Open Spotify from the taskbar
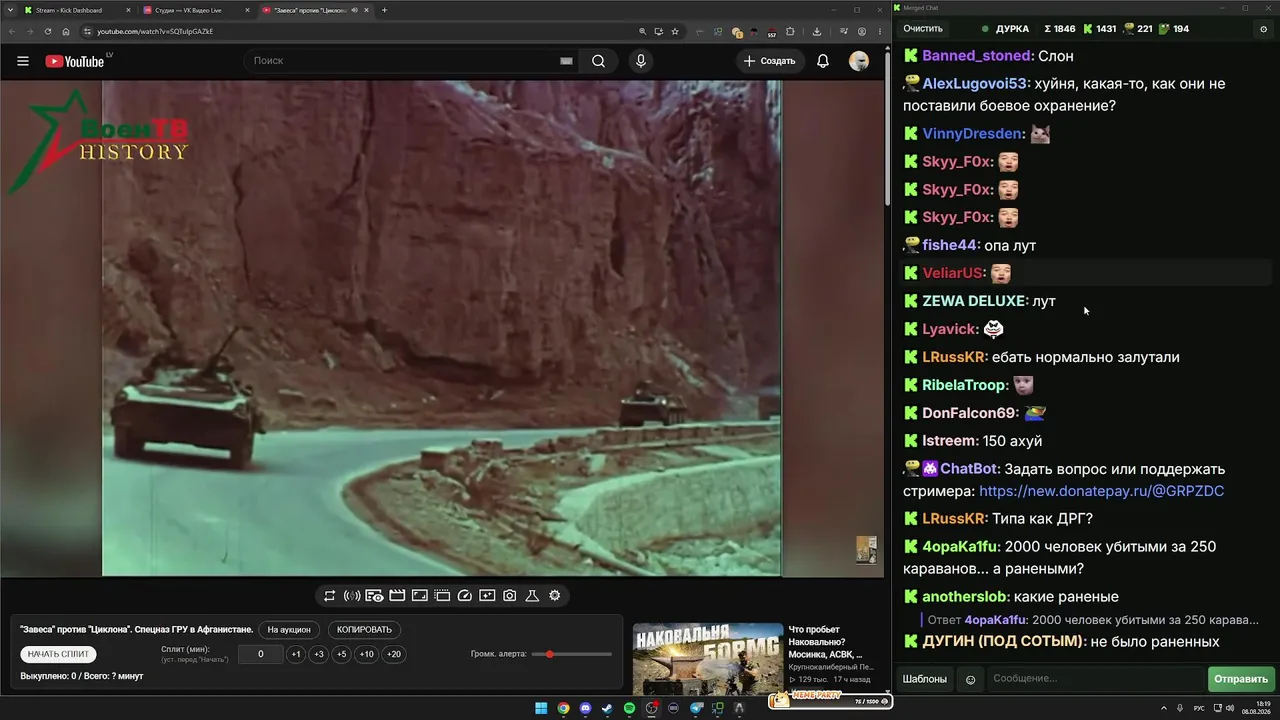Image resolution: width=1280 pixels, height=720 pixels. (630, 708)
